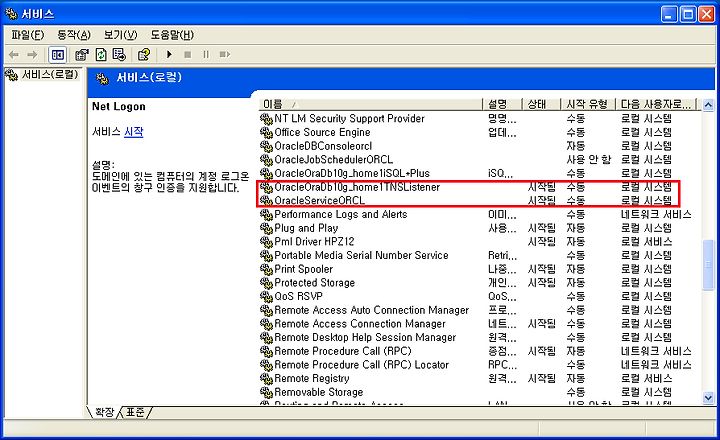Click the list scrollbar down arrow
Screen dimensions: 720x440
click(x=709, y=398)
